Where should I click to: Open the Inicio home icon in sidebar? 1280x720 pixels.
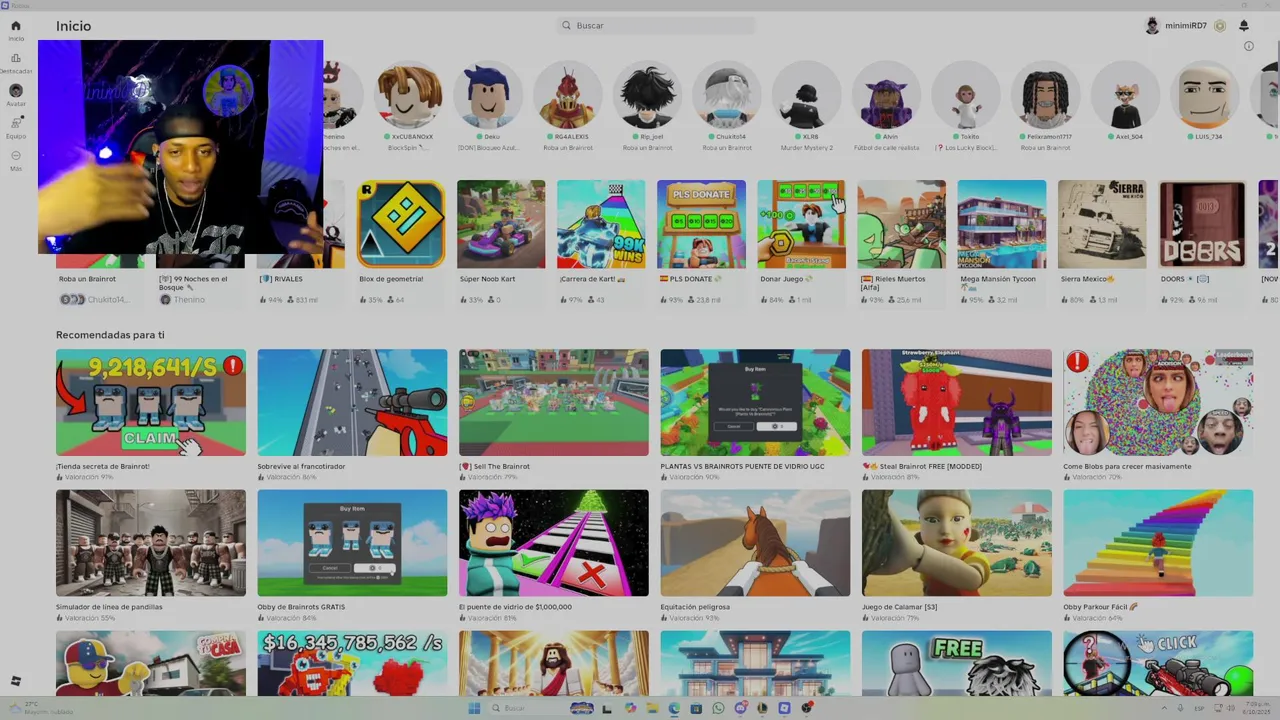[x=15, y=26]
